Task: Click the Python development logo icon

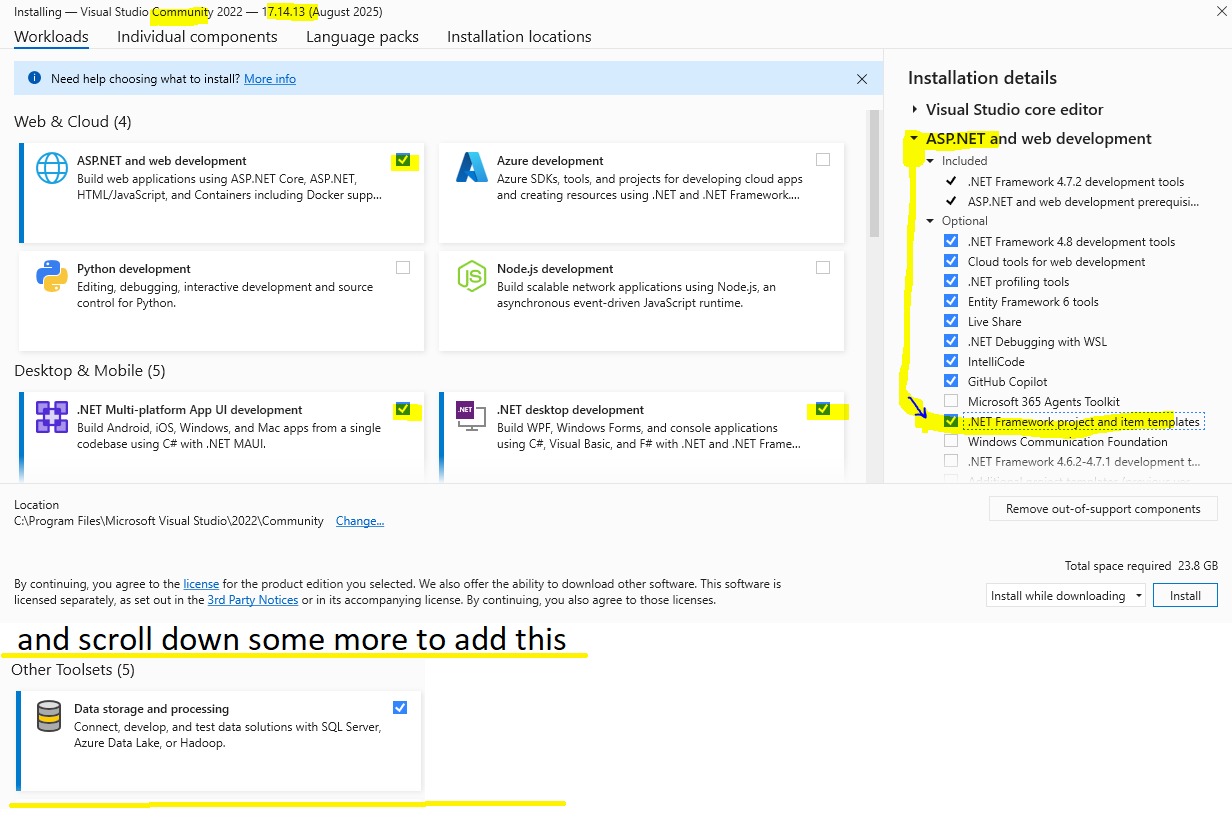Action: tap(52, 276)
